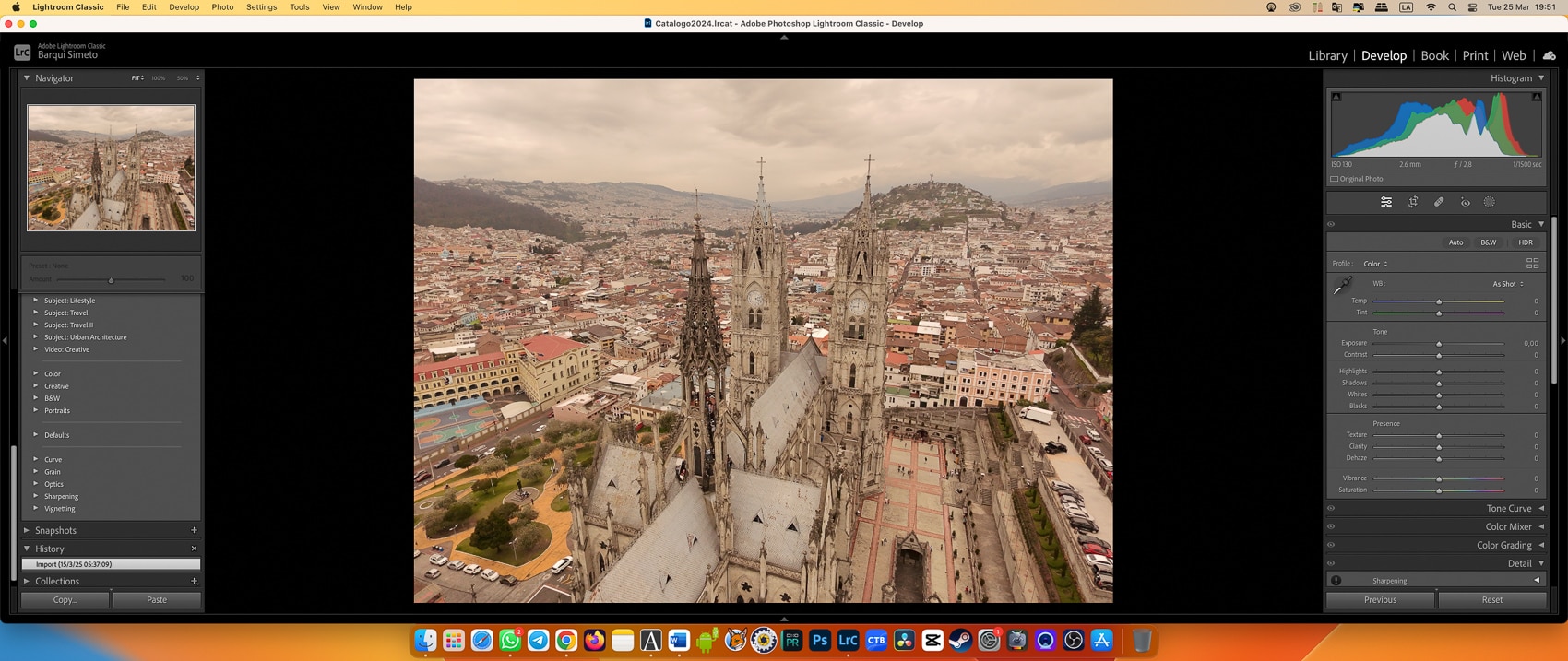1568x661 pixels.
Task: Open the Develop menu
Action: (x=184, y=7)
